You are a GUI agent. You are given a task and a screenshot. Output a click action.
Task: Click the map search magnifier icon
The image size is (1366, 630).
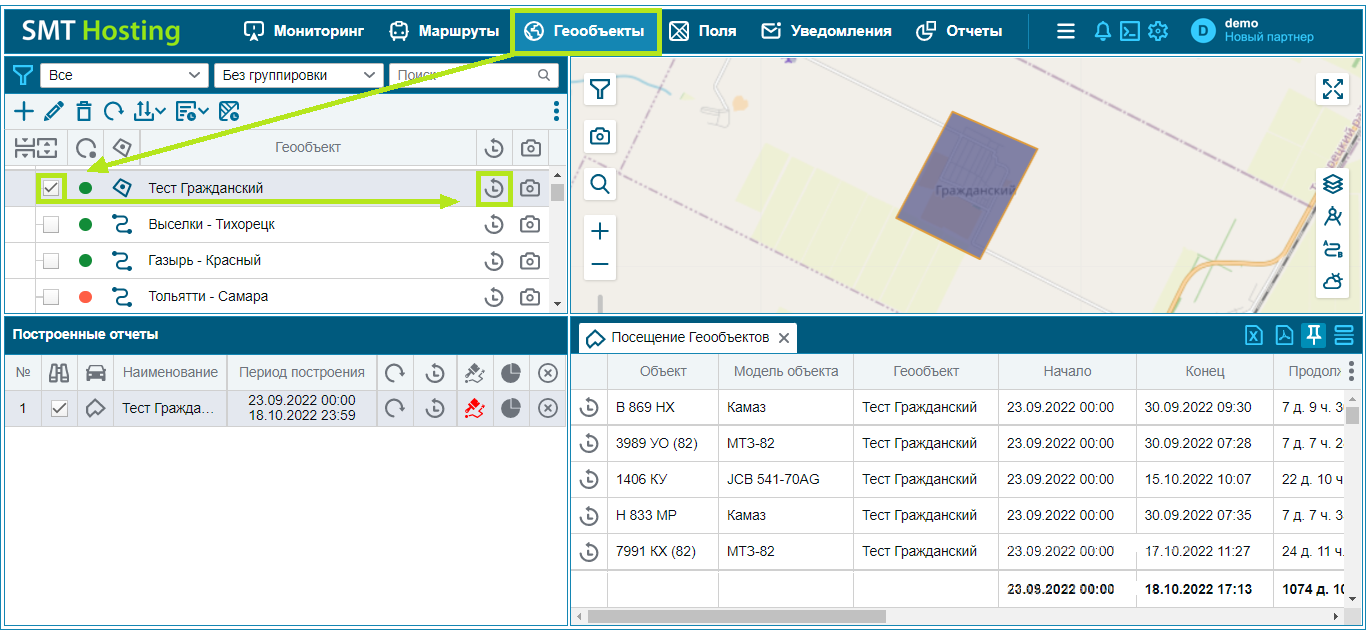tap(600, 184)
